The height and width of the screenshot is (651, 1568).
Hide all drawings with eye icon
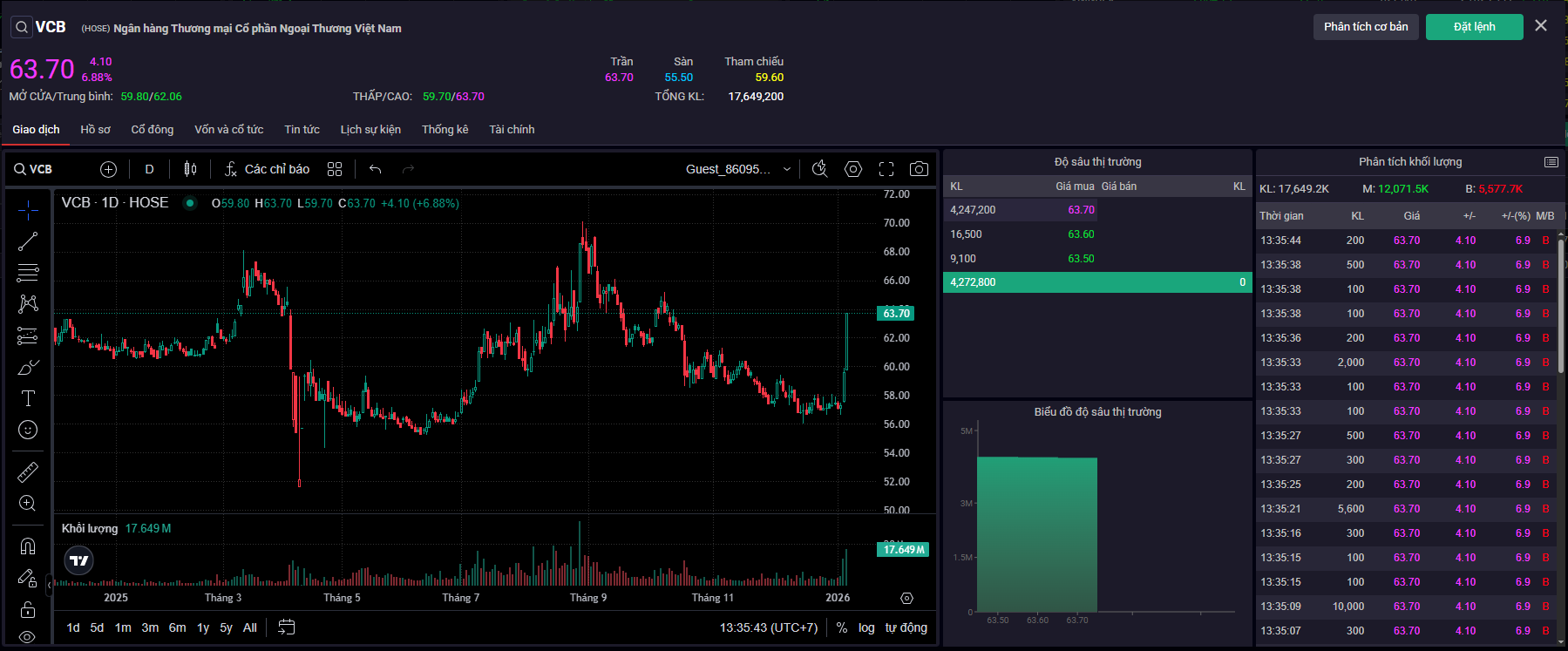(x=28, y=637)
